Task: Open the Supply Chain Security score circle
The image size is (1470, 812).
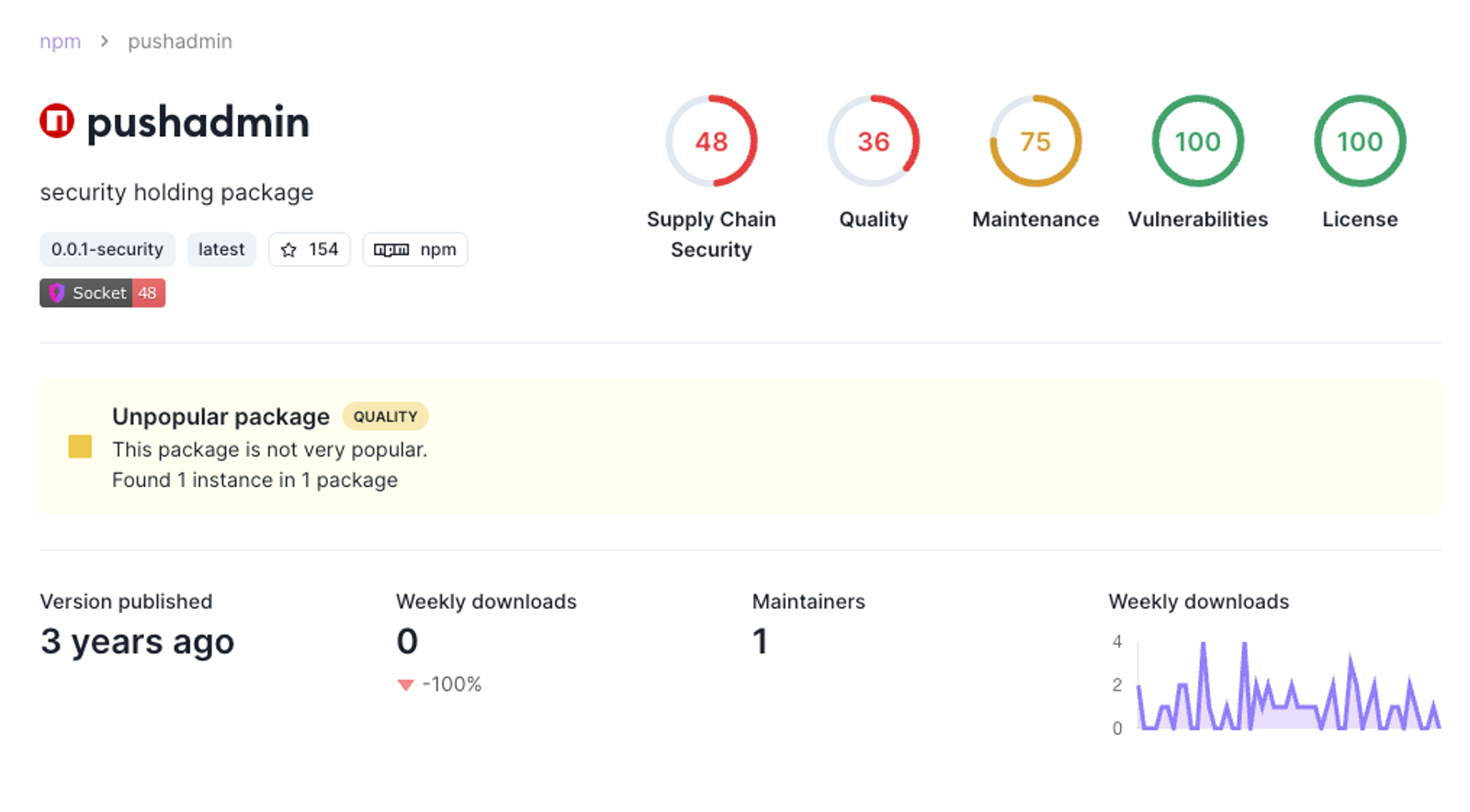Action: 711,141
